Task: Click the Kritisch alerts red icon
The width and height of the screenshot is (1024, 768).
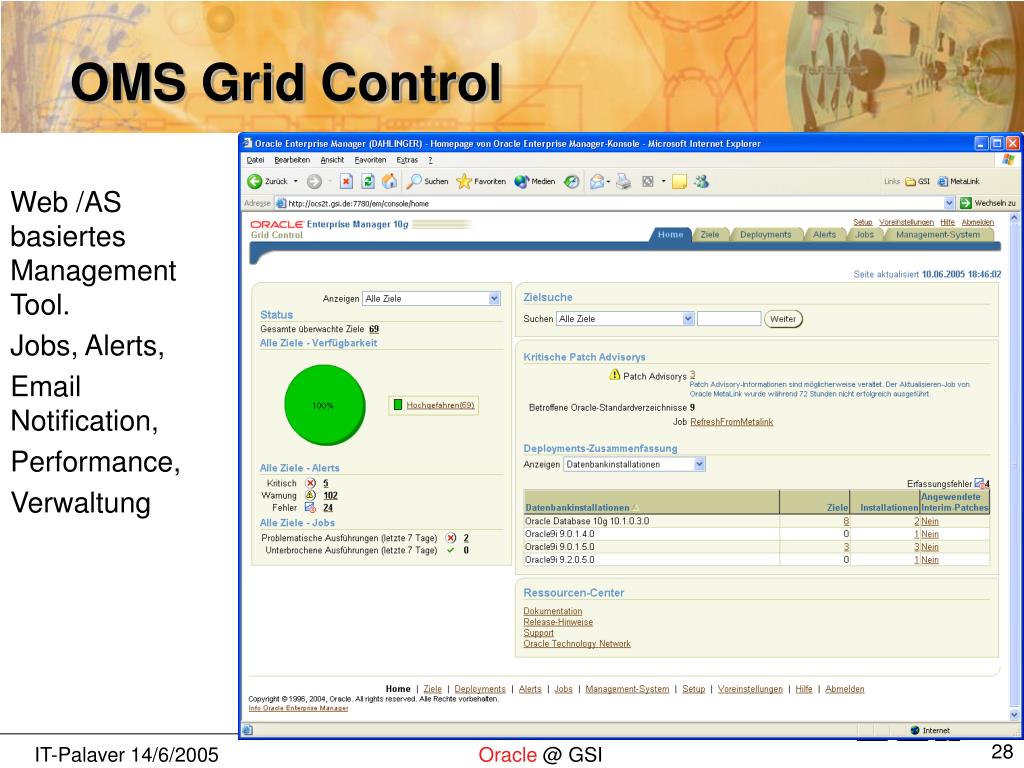Action: pos(311,483)
